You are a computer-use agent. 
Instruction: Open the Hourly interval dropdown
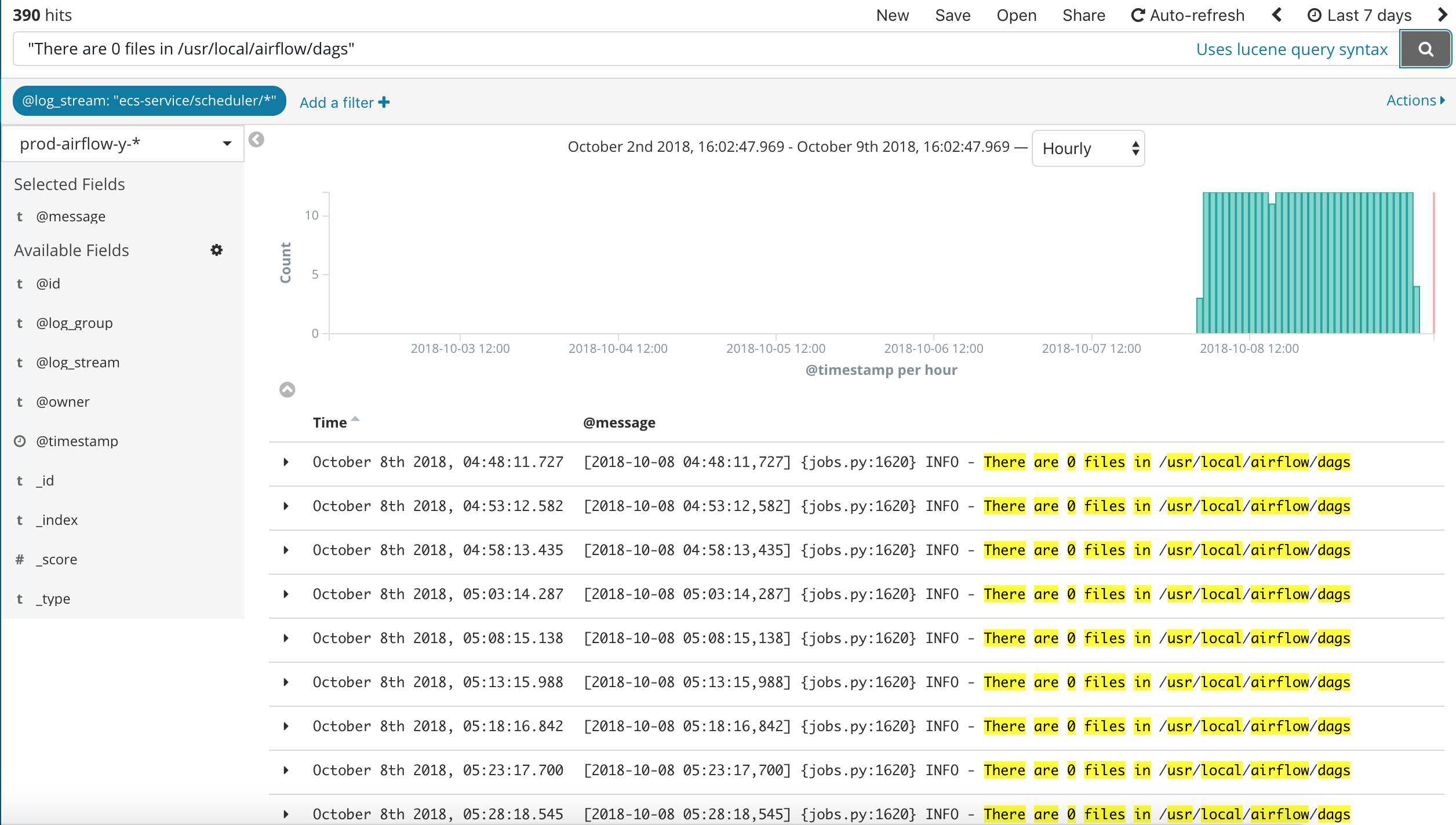point(1088,149)
